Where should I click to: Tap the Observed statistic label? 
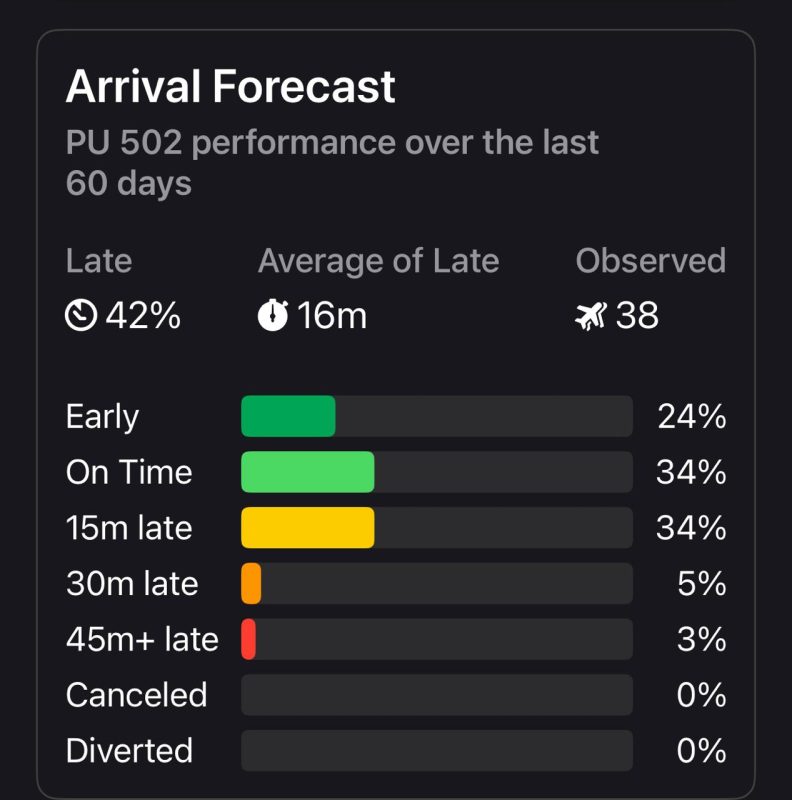[651, 261]
